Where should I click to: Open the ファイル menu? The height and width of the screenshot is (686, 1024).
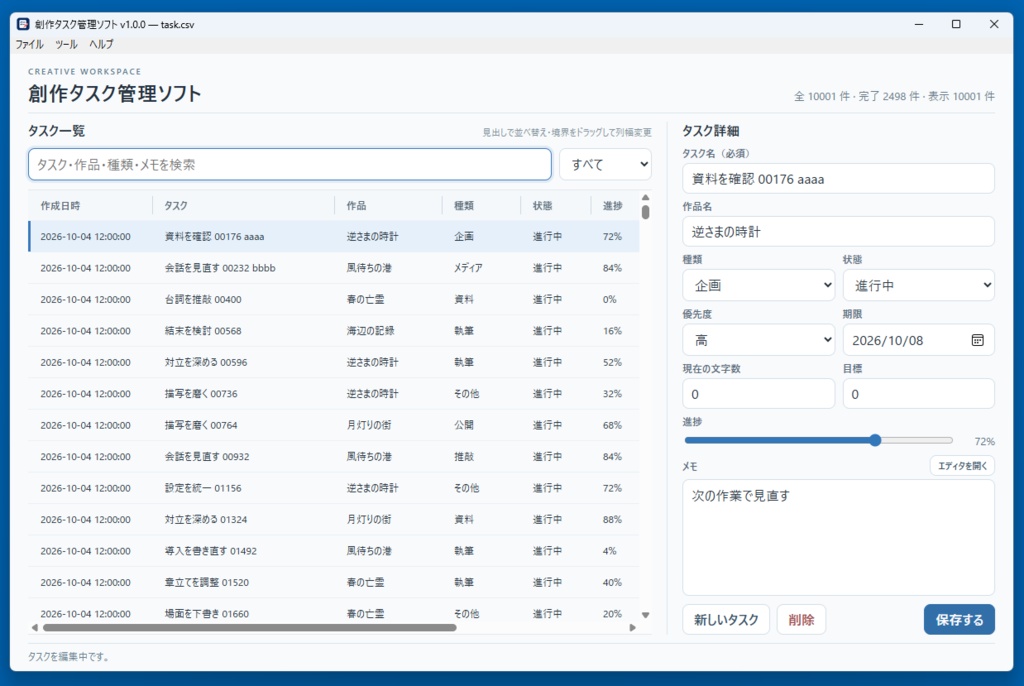click(x=29, y=44)
